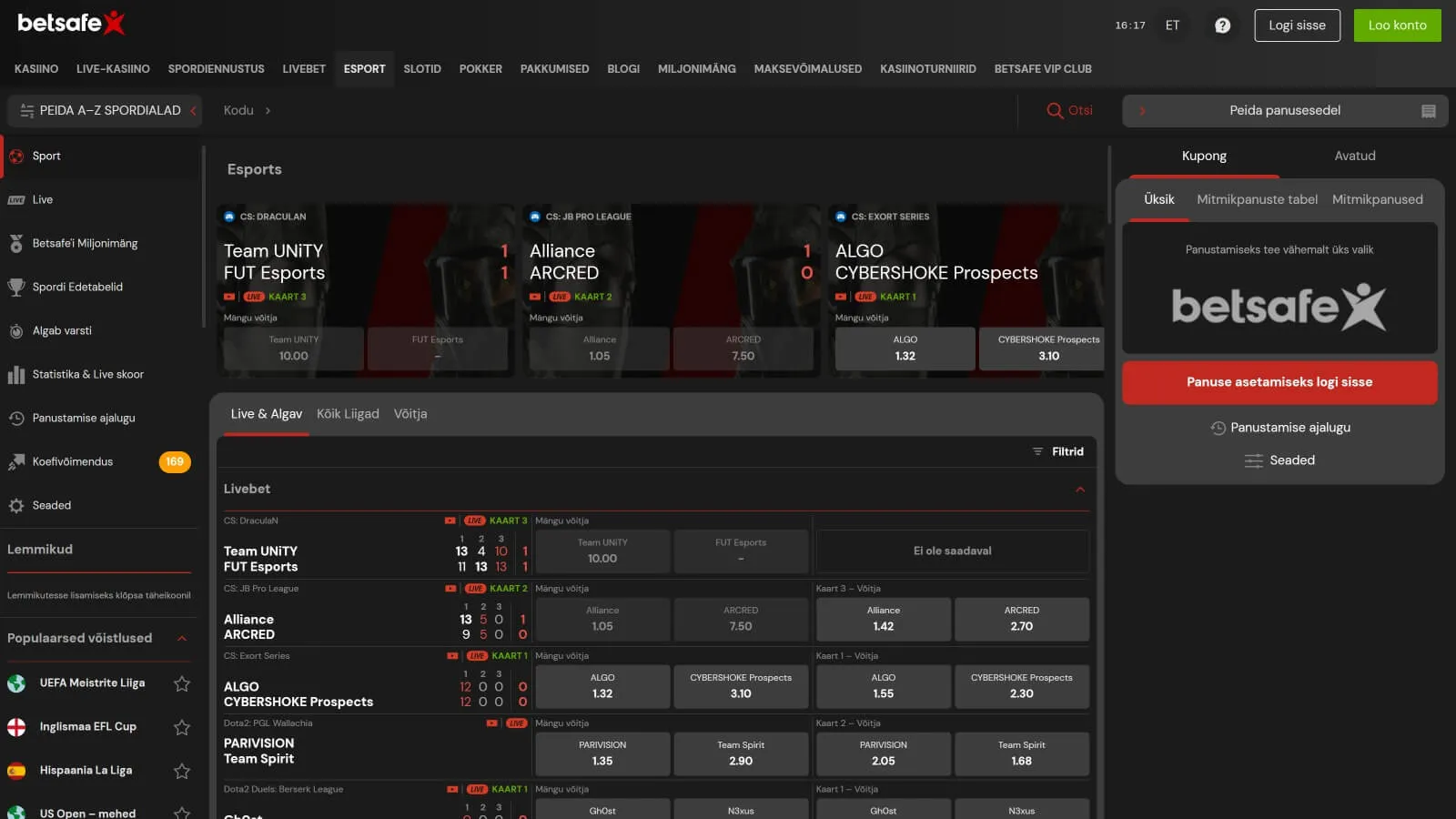1456x819 pixels.
Task: Open Statistika & Live skoor bar chart icon
Action: click(x=16, y=375)
